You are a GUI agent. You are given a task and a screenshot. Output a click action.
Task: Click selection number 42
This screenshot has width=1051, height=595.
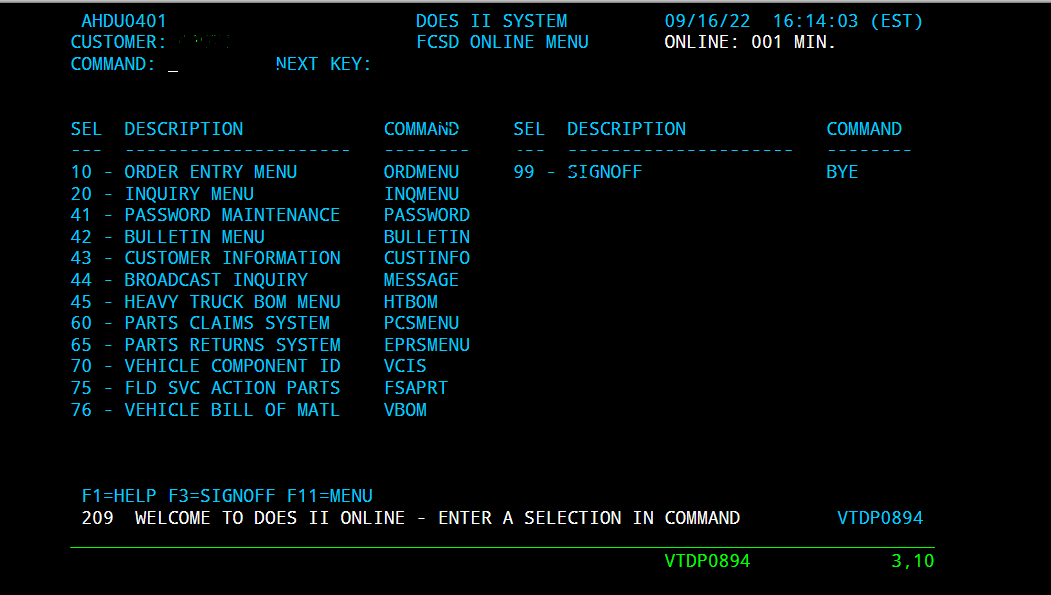pos(81,237)
